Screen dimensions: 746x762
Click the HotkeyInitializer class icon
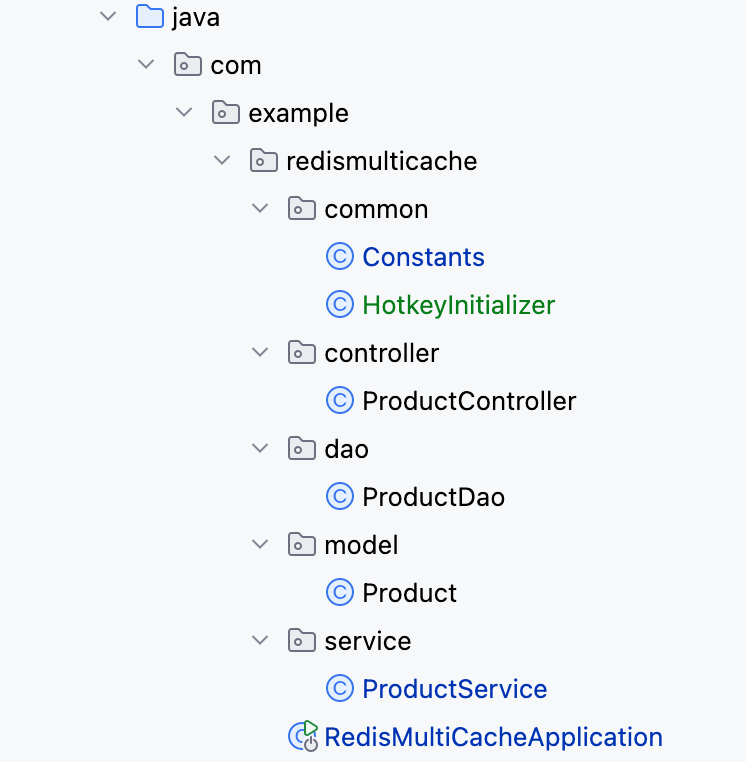(x=340, y=305)
